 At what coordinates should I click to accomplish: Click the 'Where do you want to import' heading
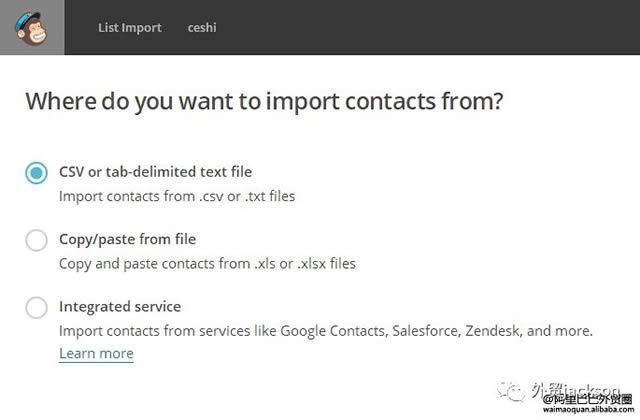tap(264, 101)
